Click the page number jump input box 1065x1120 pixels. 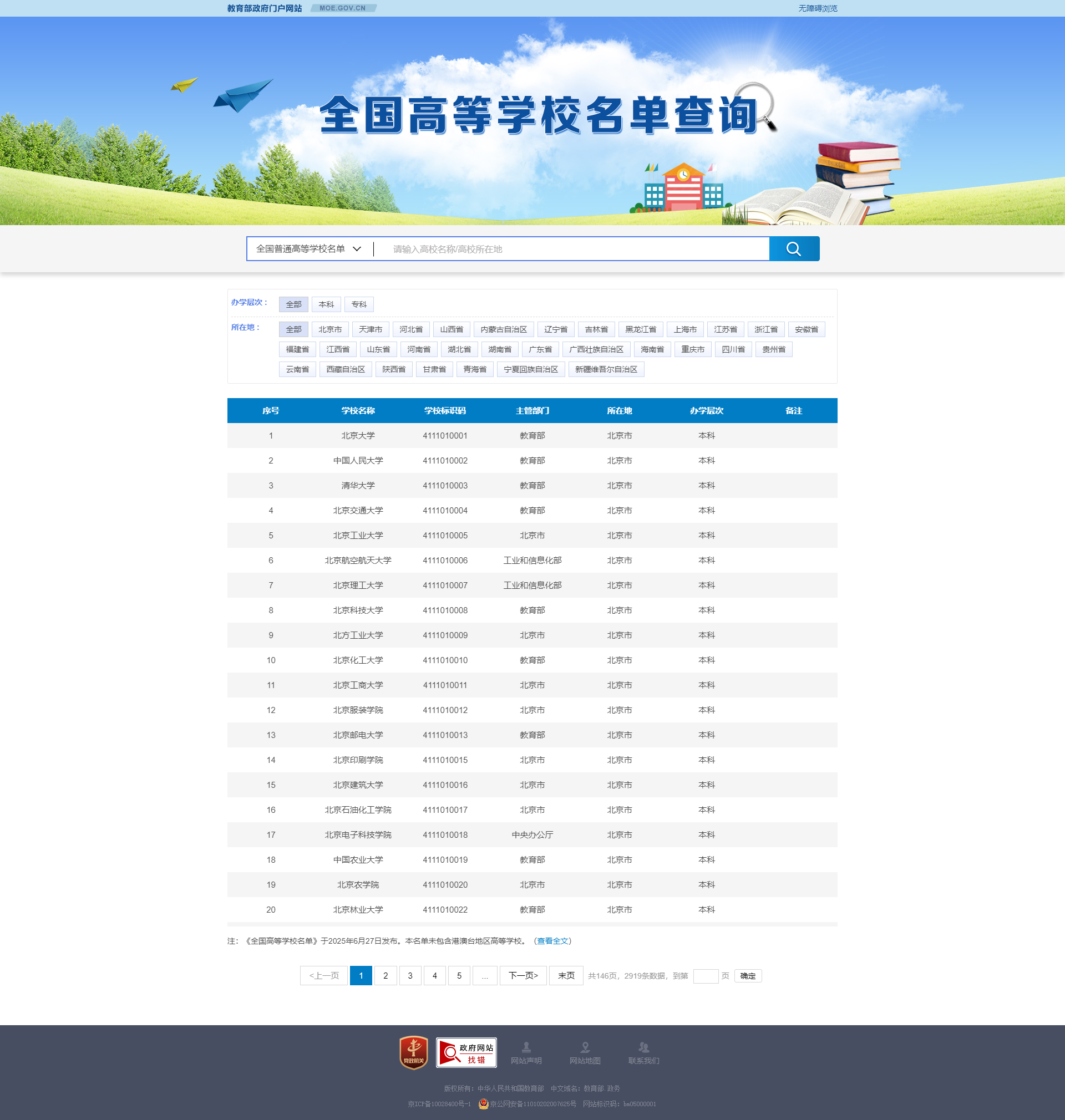click(705, 976)
